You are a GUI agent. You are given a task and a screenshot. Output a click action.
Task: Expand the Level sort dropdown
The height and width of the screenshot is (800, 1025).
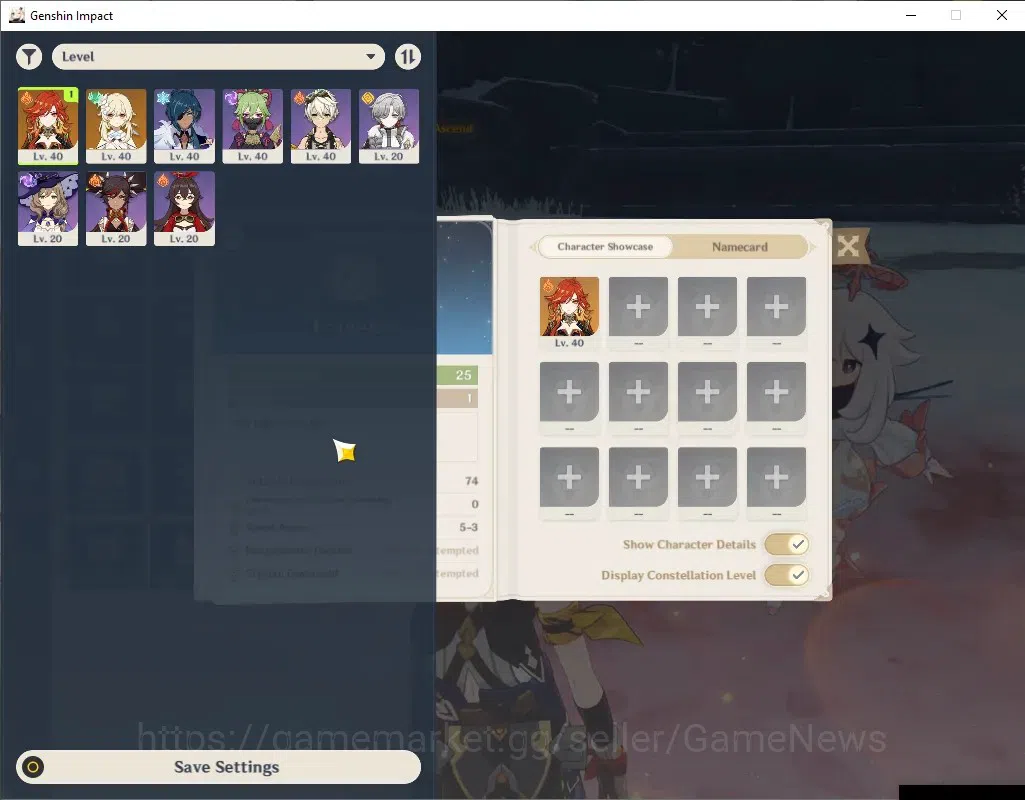point(218,57)
